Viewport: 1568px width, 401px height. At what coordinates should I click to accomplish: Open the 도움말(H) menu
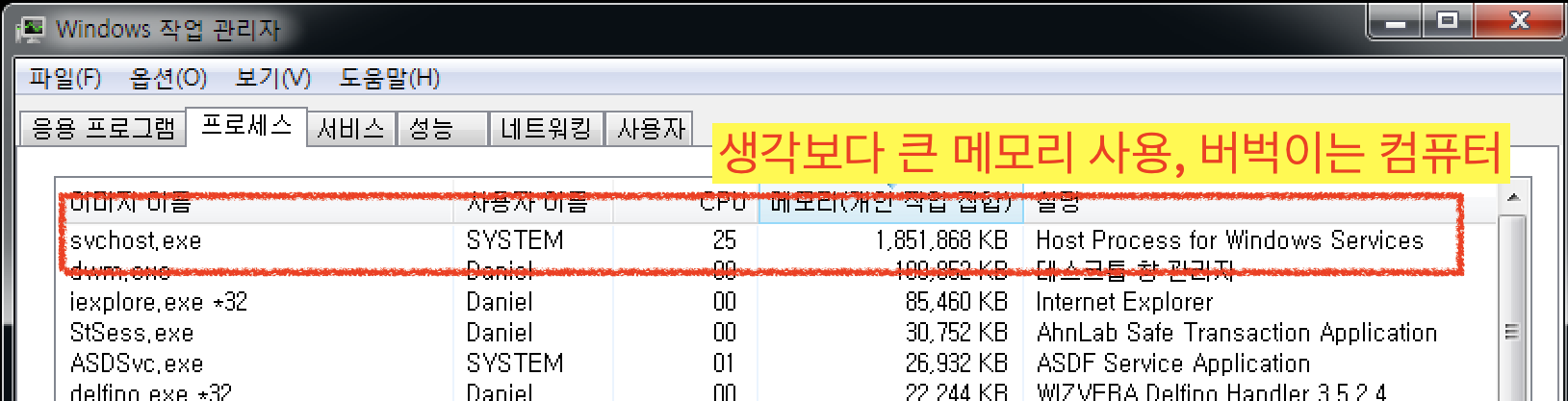[x=390, y=78]
